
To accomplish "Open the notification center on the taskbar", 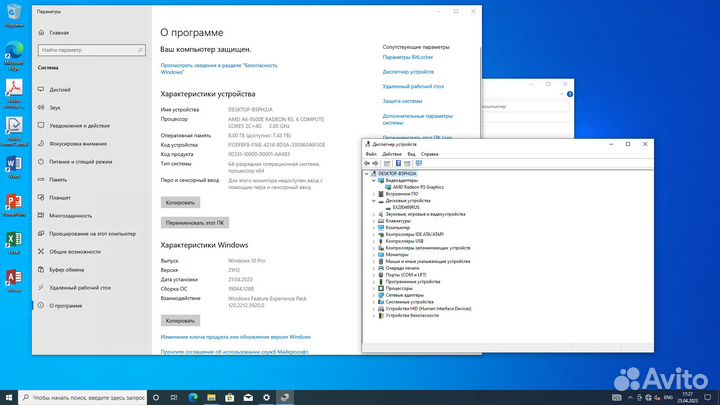I will 708,398.
